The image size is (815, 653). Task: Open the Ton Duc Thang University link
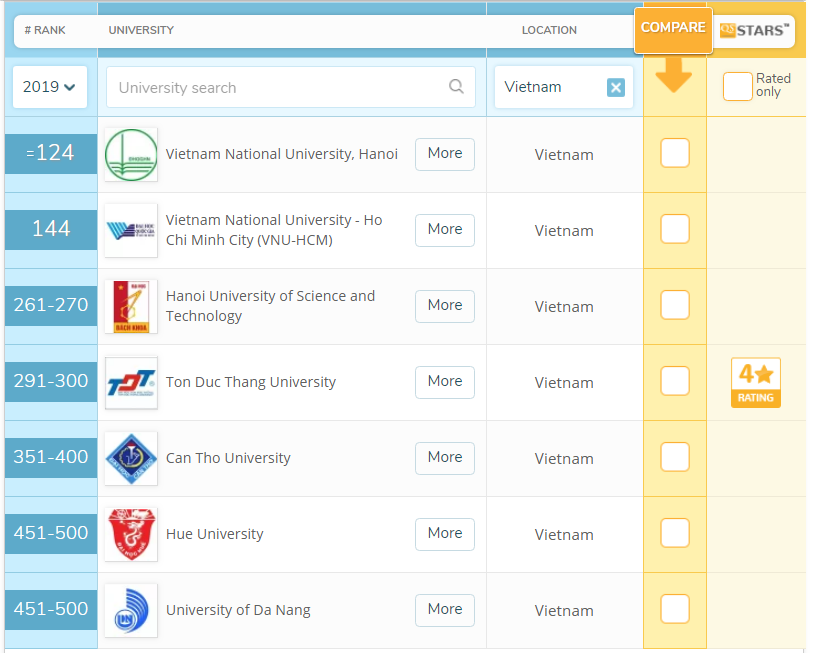(x=251, y=382)
